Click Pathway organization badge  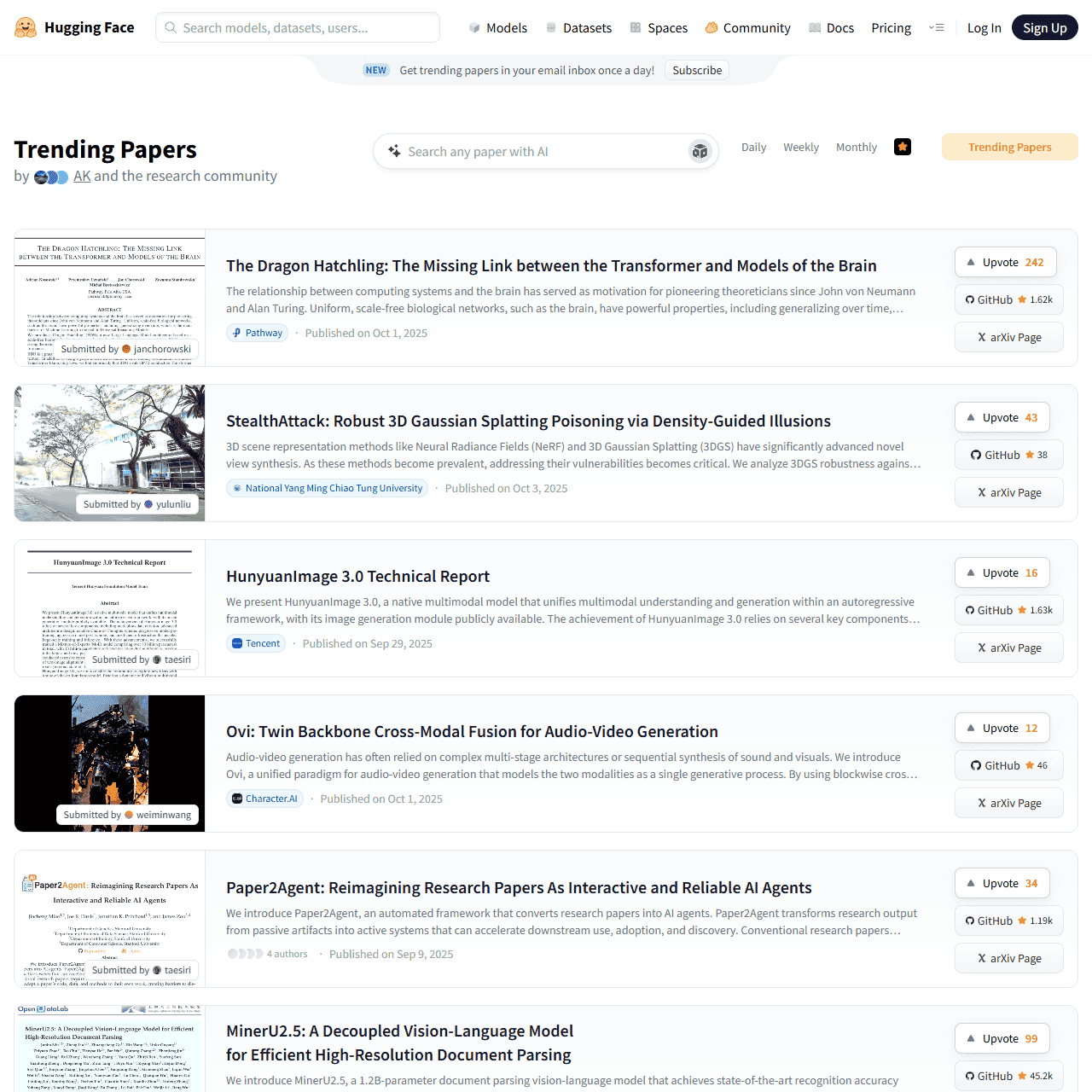[258, 333]
